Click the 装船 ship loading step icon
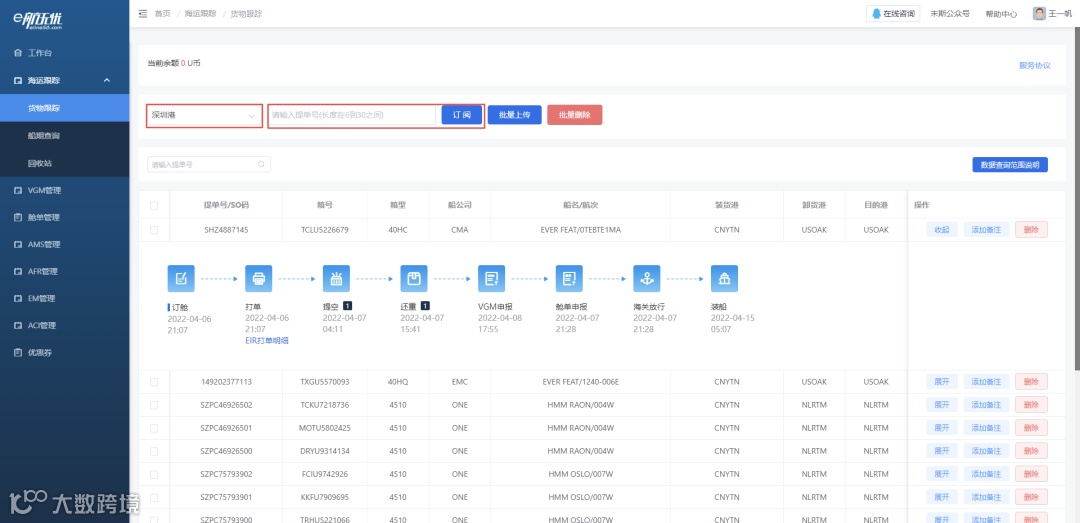This screenshot has width=1080, height=523. click(725, 278)
